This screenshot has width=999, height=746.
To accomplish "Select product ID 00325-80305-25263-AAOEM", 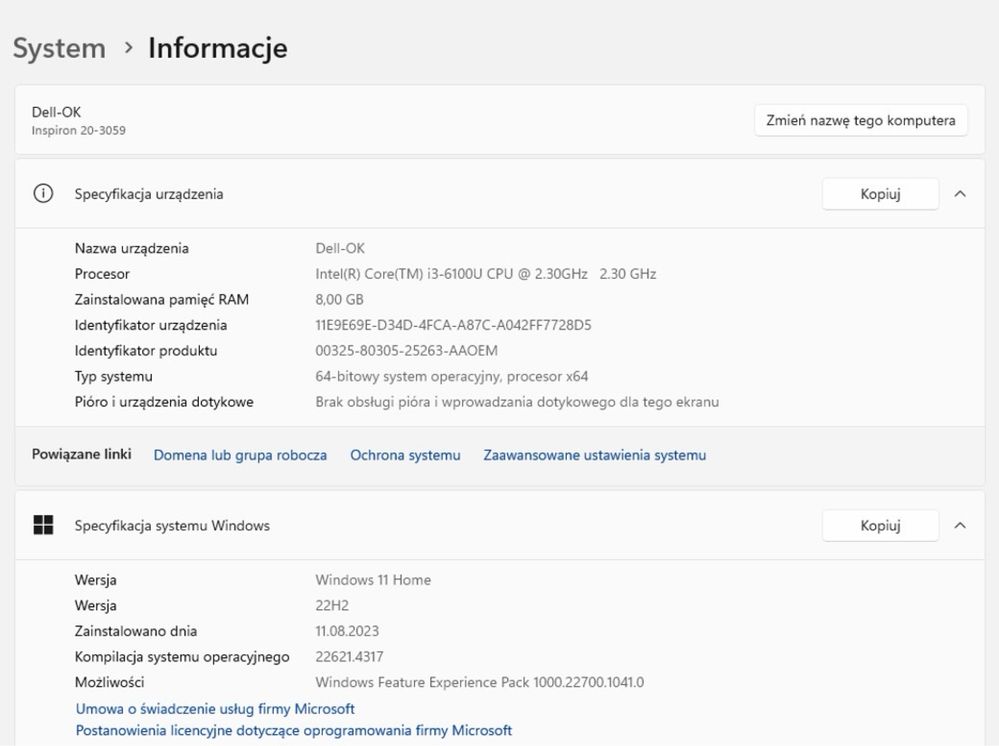I will pos(406,350).
